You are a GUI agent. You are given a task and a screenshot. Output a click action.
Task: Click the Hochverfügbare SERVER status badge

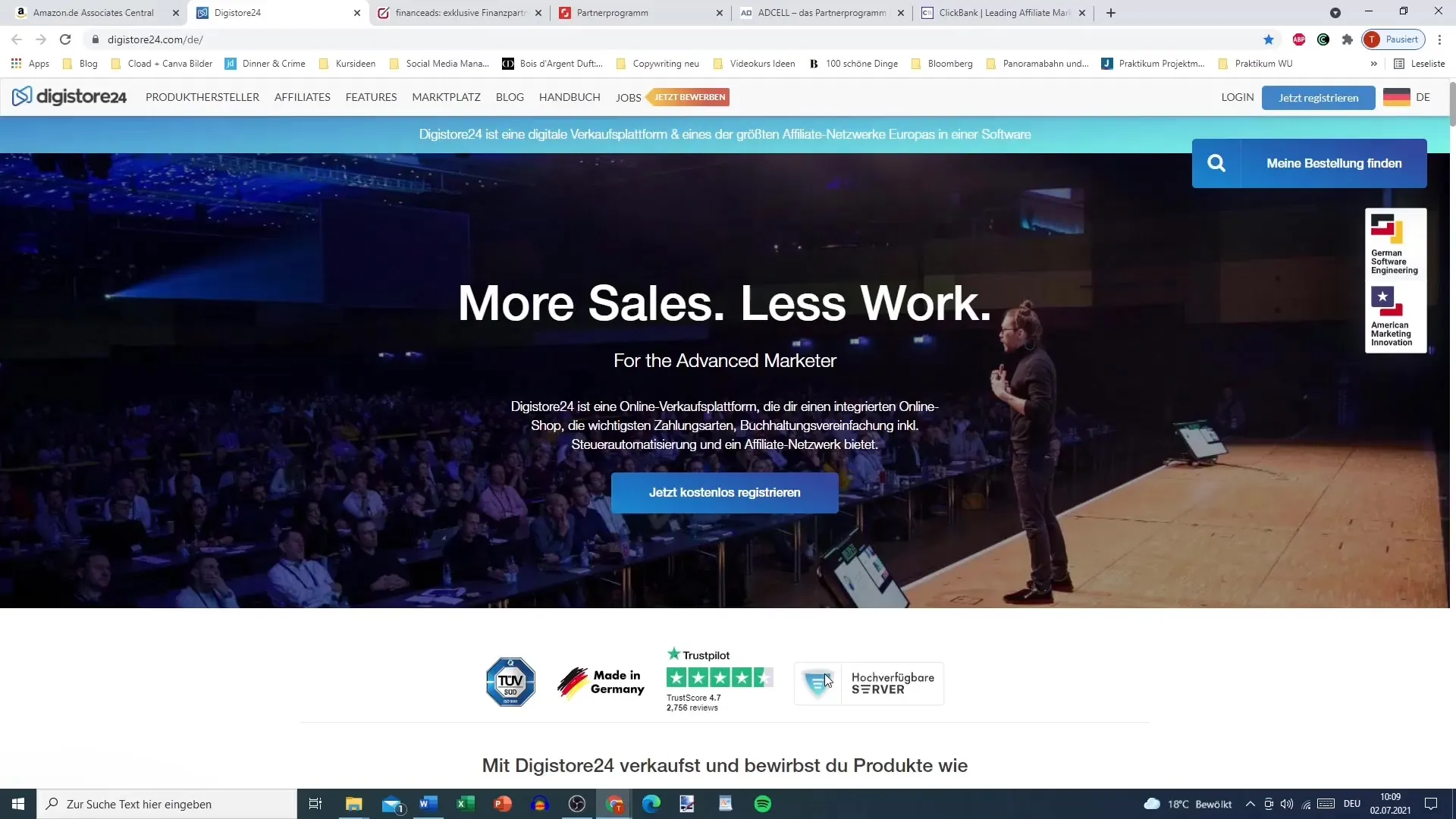click(870, 682)
